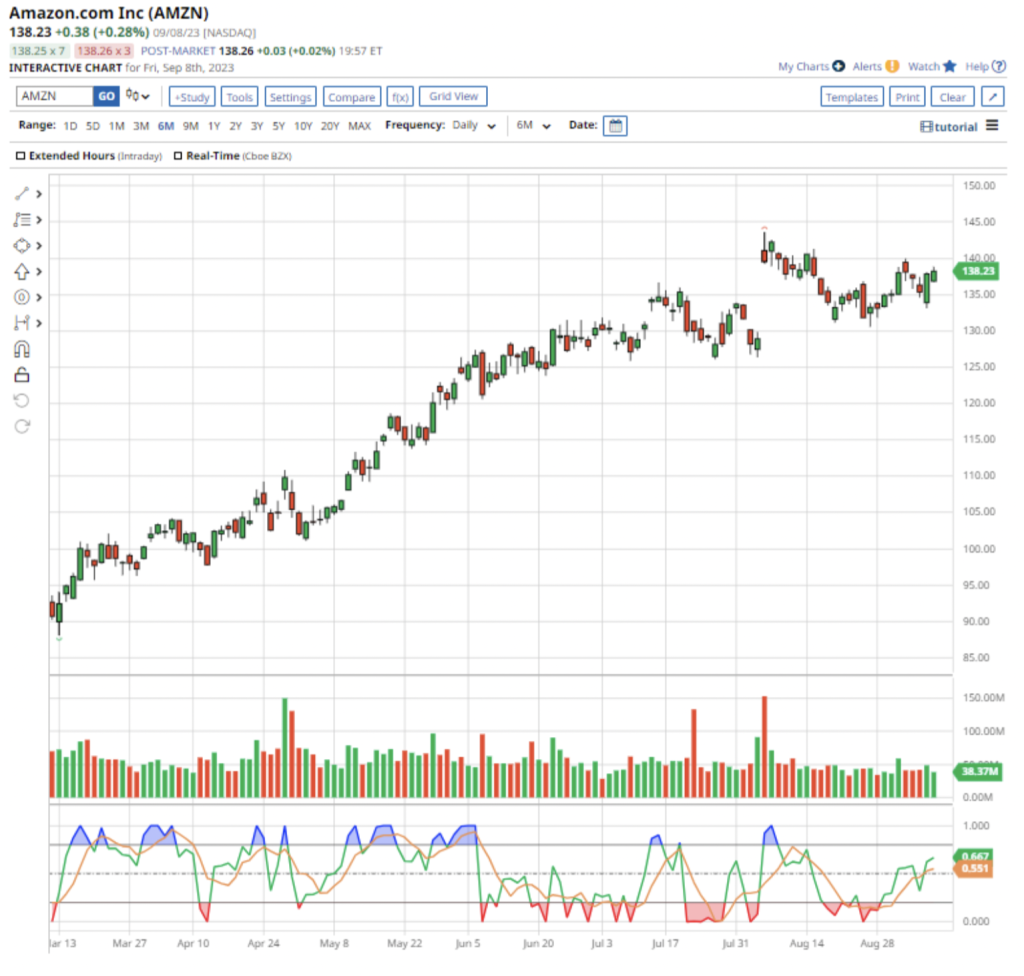
Task: Open the Date calendar picker icon
Action: (615, 125)
